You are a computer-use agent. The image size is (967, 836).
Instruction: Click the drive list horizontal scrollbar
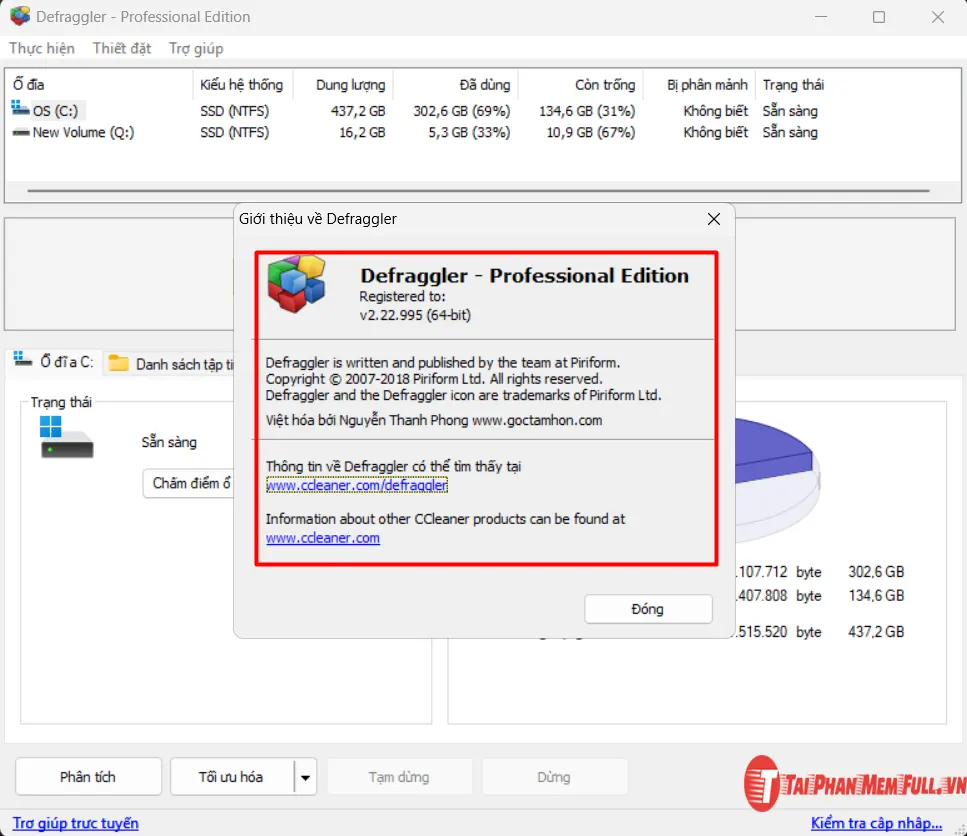pos(478,190)
